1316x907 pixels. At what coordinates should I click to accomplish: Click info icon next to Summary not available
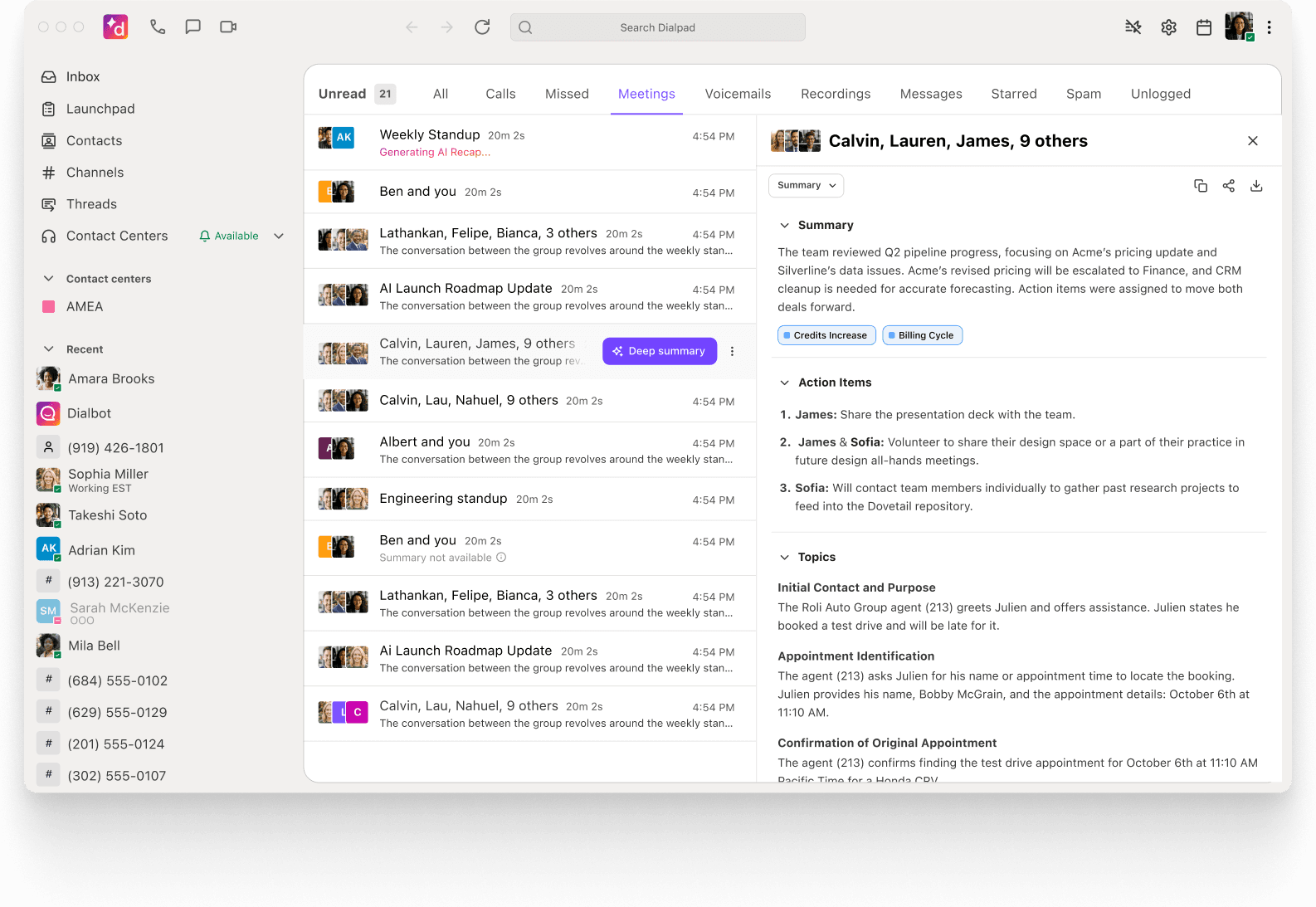point(501,558)
